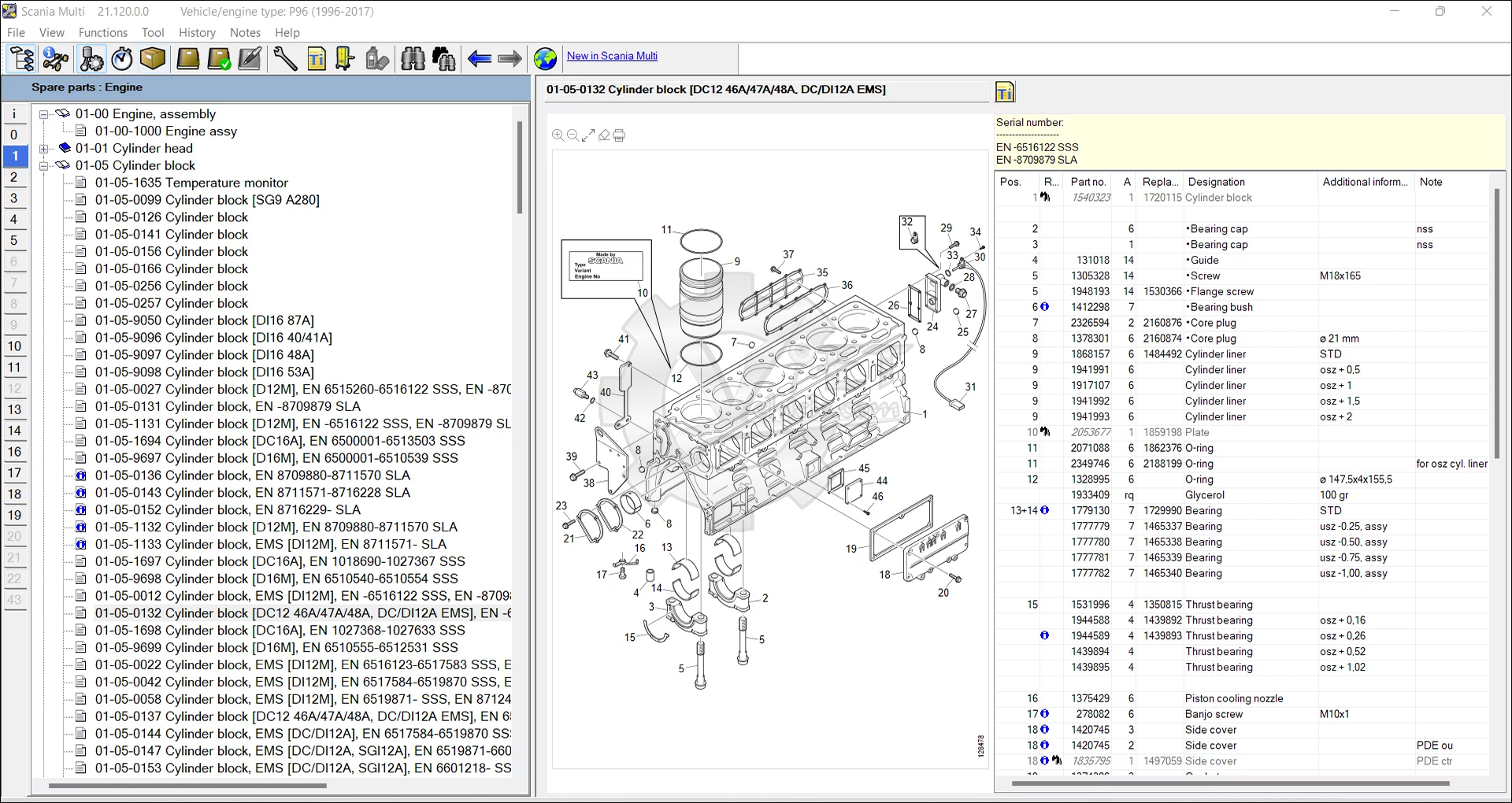Fit the diagram with expand arrows icon

point(588,135)
